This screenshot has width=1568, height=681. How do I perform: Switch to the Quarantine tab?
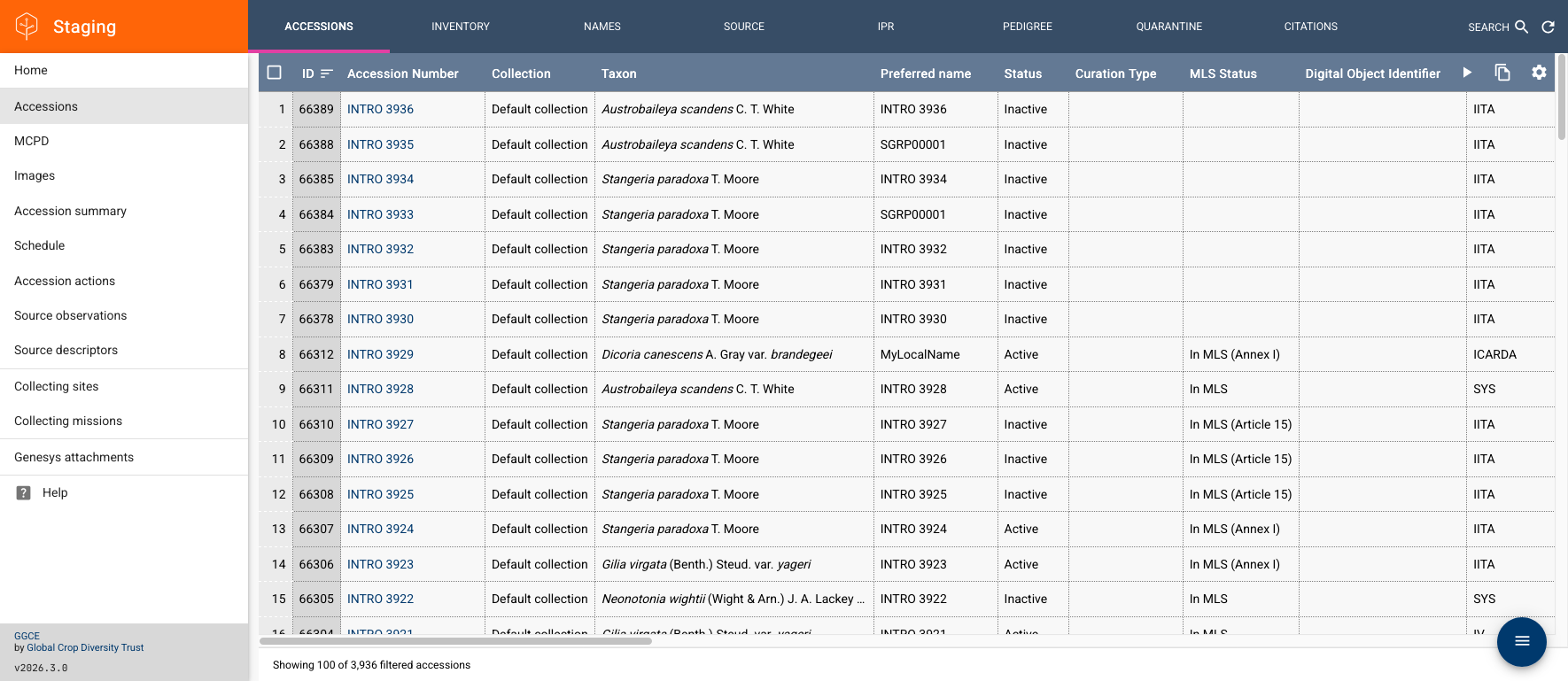pyautogui.click(x=1169, y=27)
